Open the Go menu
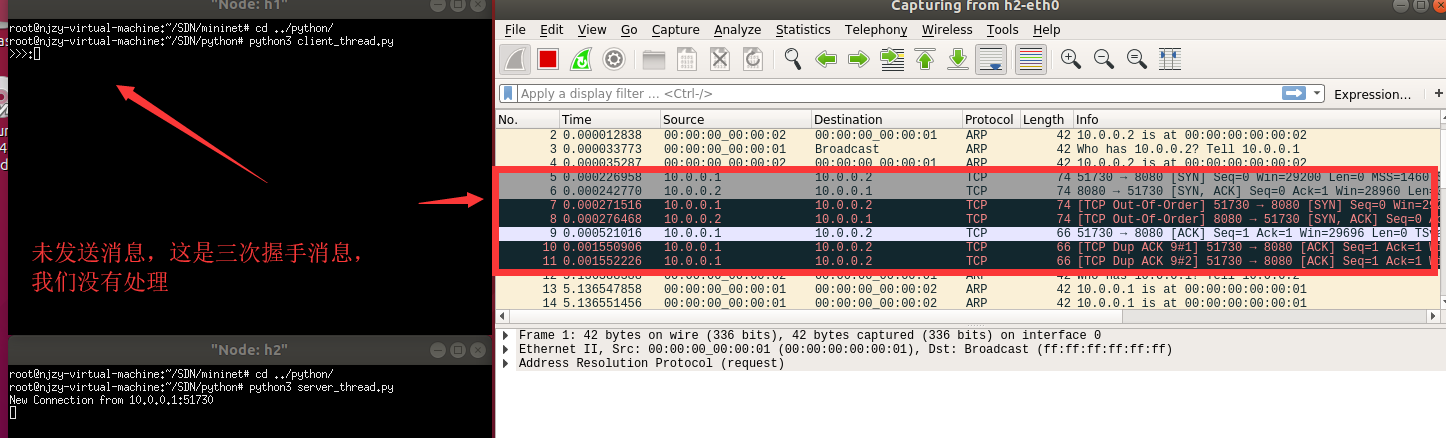1446x438 pixels. (x=629, y=30)
